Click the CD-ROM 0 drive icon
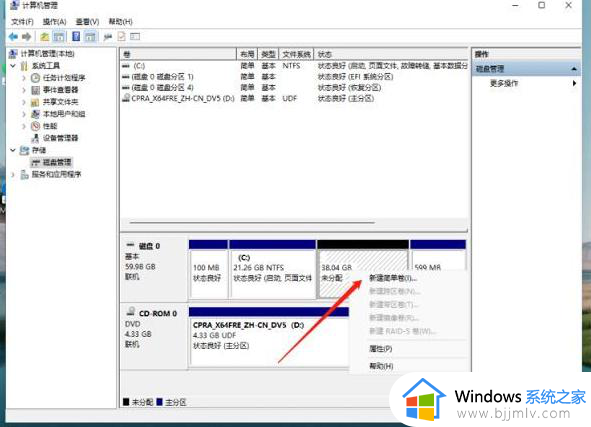 pos(131,312)
